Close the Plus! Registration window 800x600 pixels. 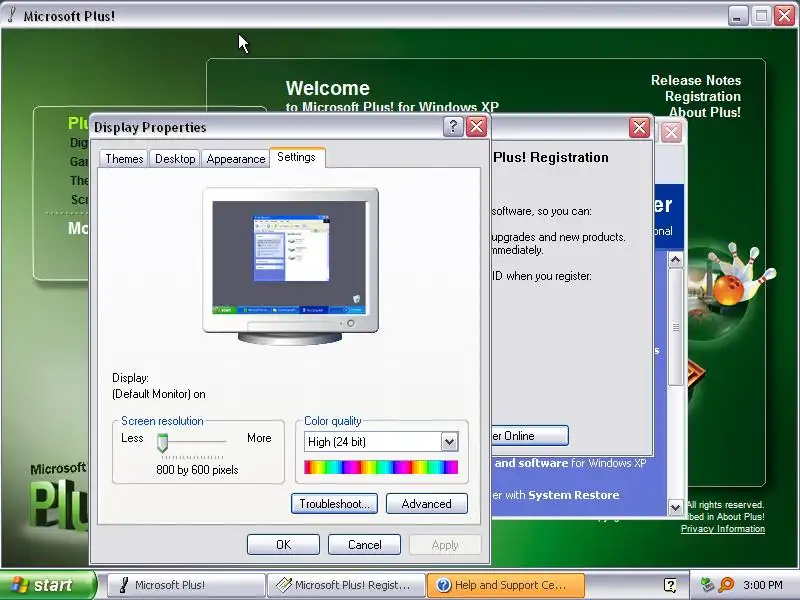point(639,128)
